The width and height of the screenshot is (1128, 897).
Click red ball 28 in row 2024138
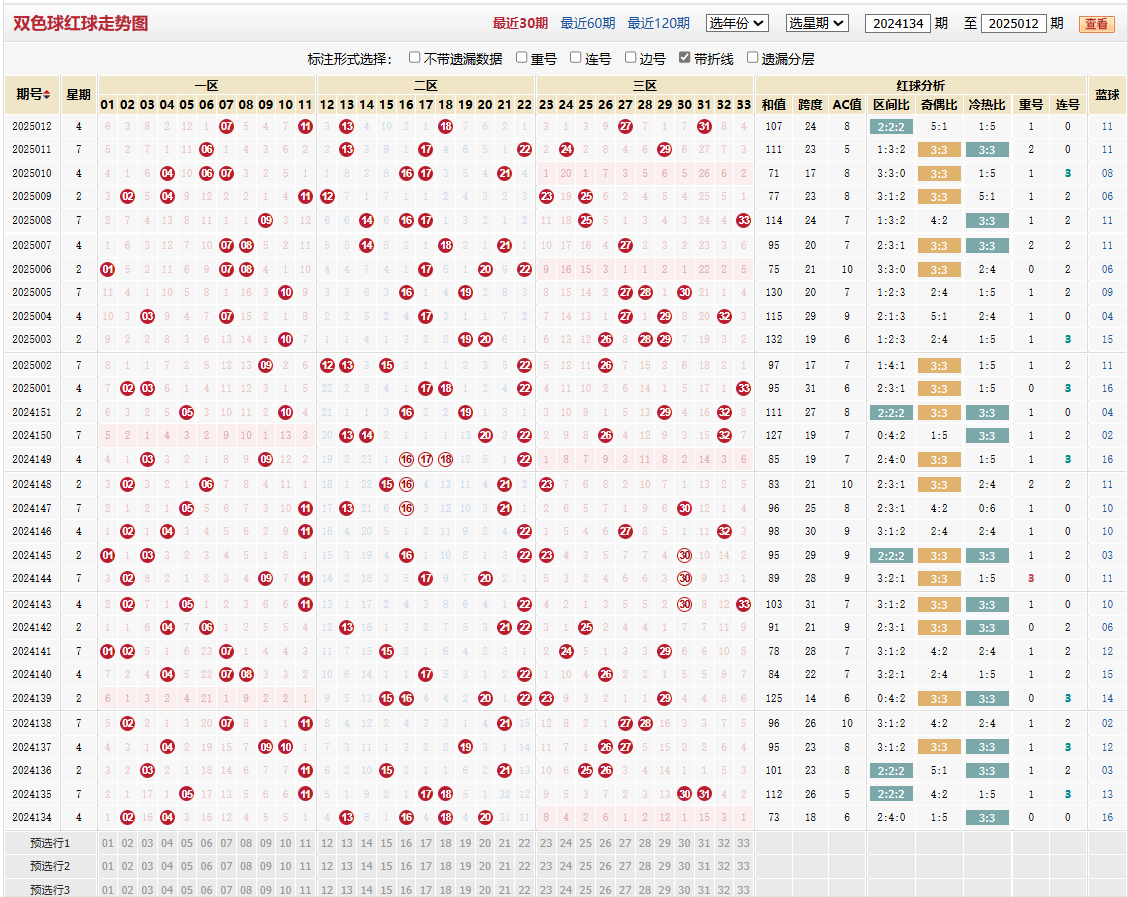pos(645,724)
